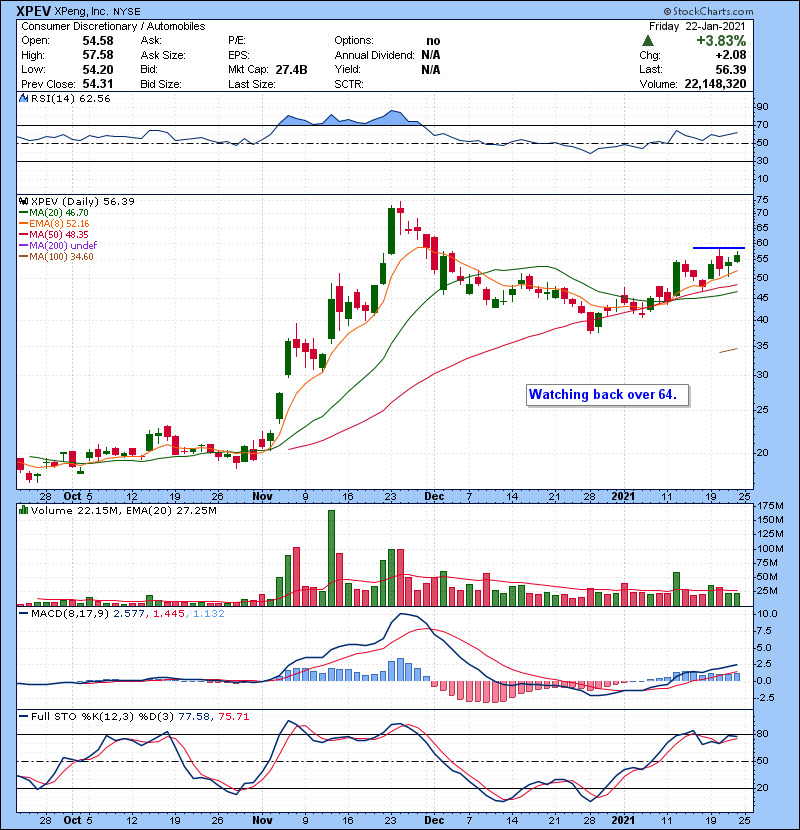Click the volume bars icon beside Volume label
Viewport: 800px width, 830px height.
coord(23,510)
